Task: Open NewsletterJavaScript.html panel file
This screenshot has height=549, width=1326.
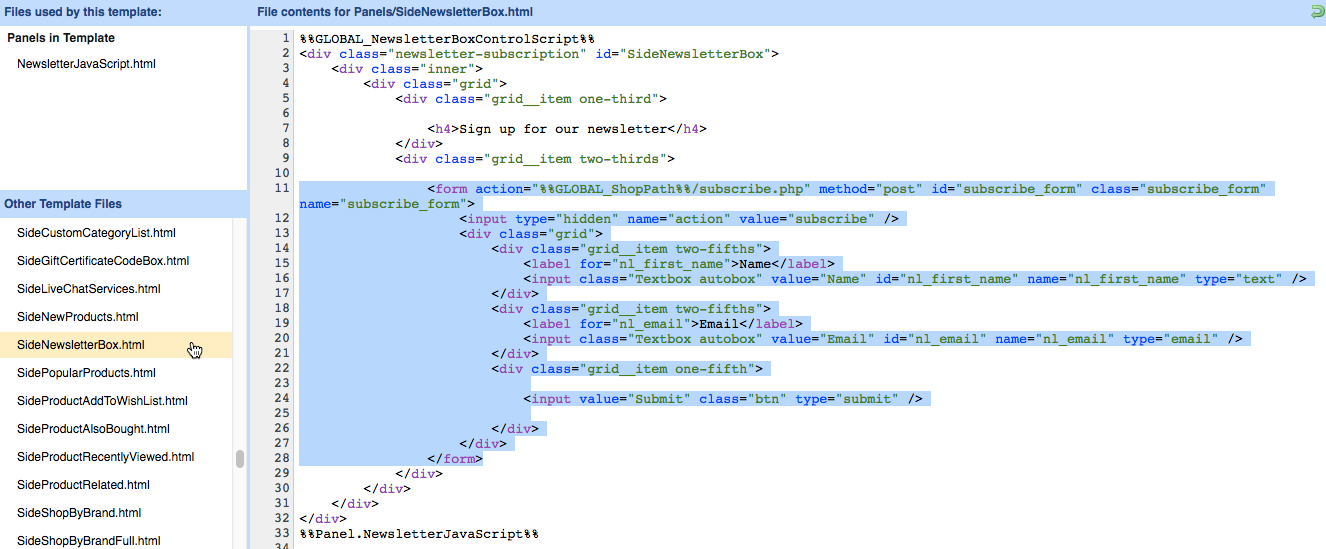Action: [86, 64]
